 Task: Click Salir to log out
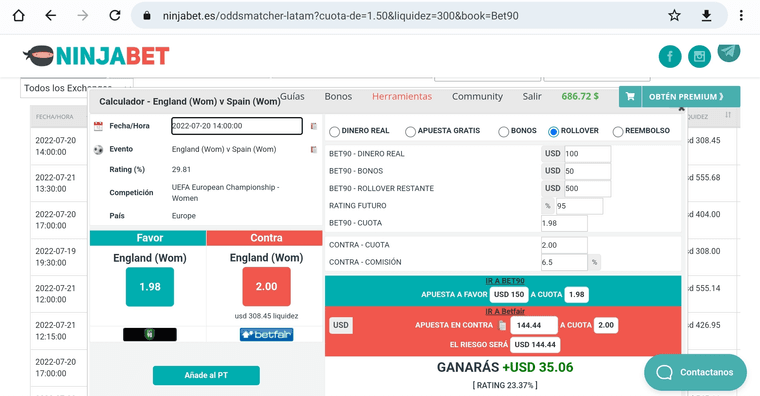tap(532, 96)
